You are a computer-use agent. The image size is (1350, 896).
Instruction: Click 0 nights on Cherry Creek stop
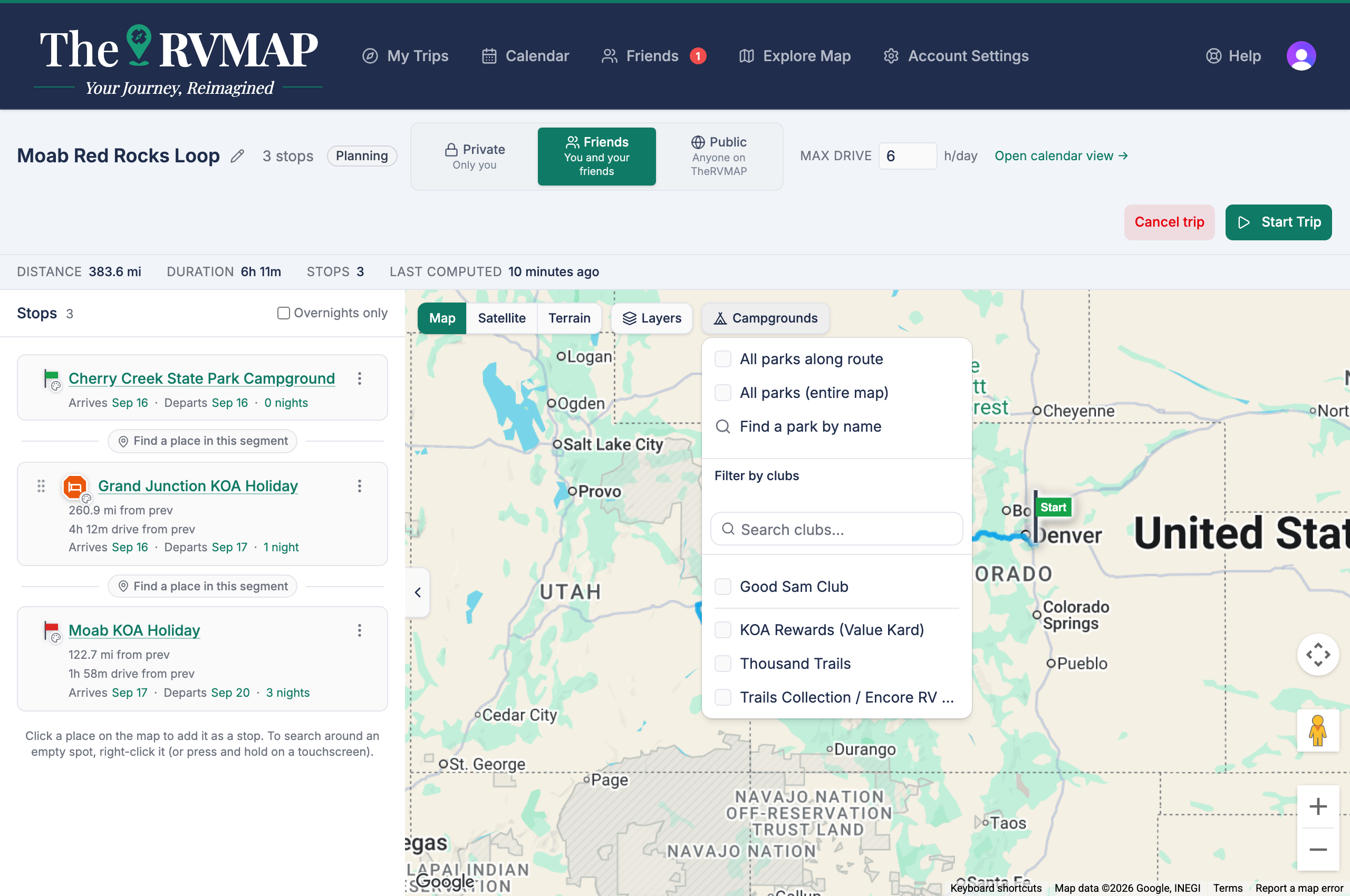pyautogui.click(x=286, y=403)
